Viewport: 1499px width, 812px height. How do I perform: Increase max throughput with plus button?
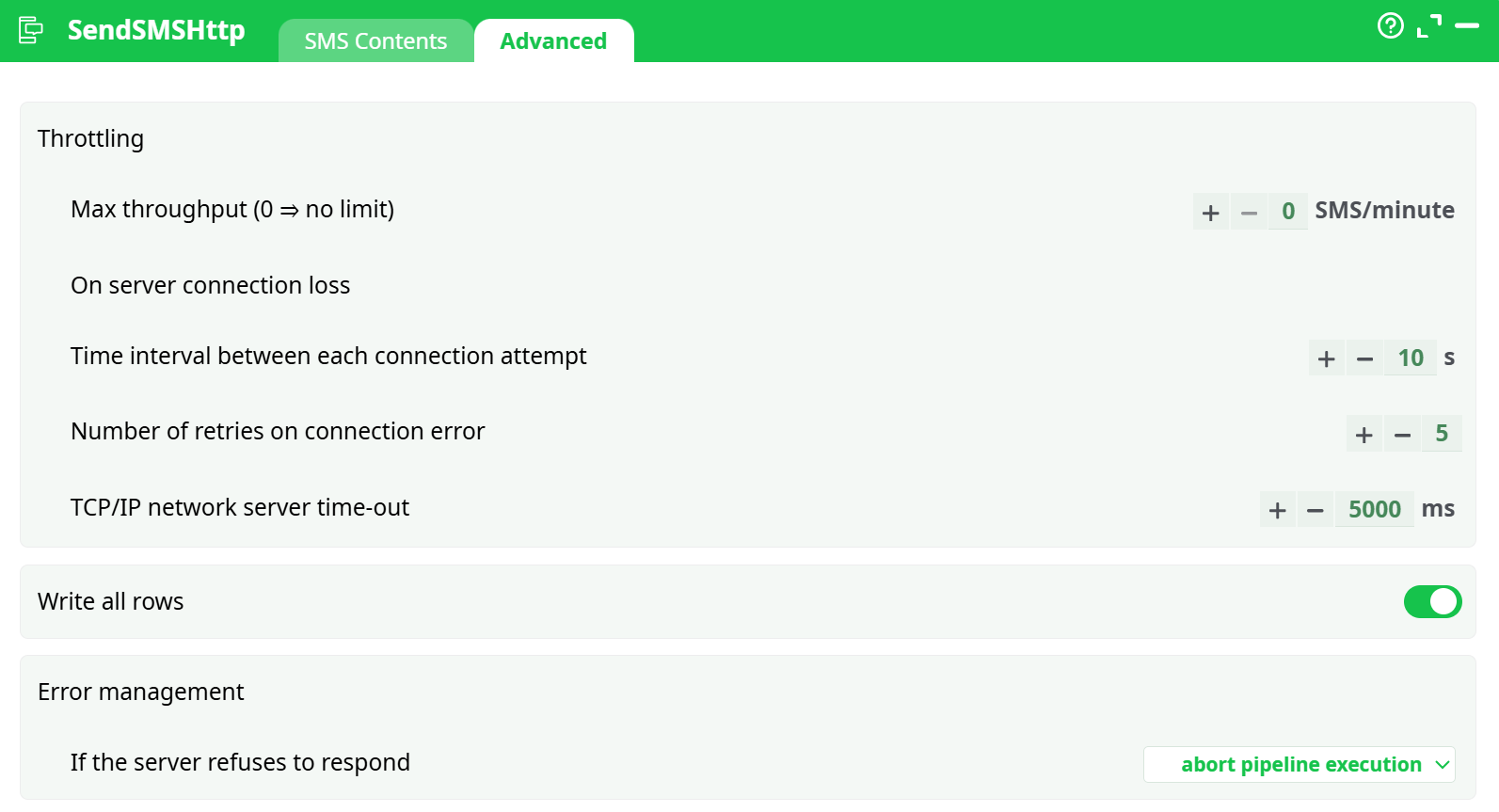pos(1211,213)
